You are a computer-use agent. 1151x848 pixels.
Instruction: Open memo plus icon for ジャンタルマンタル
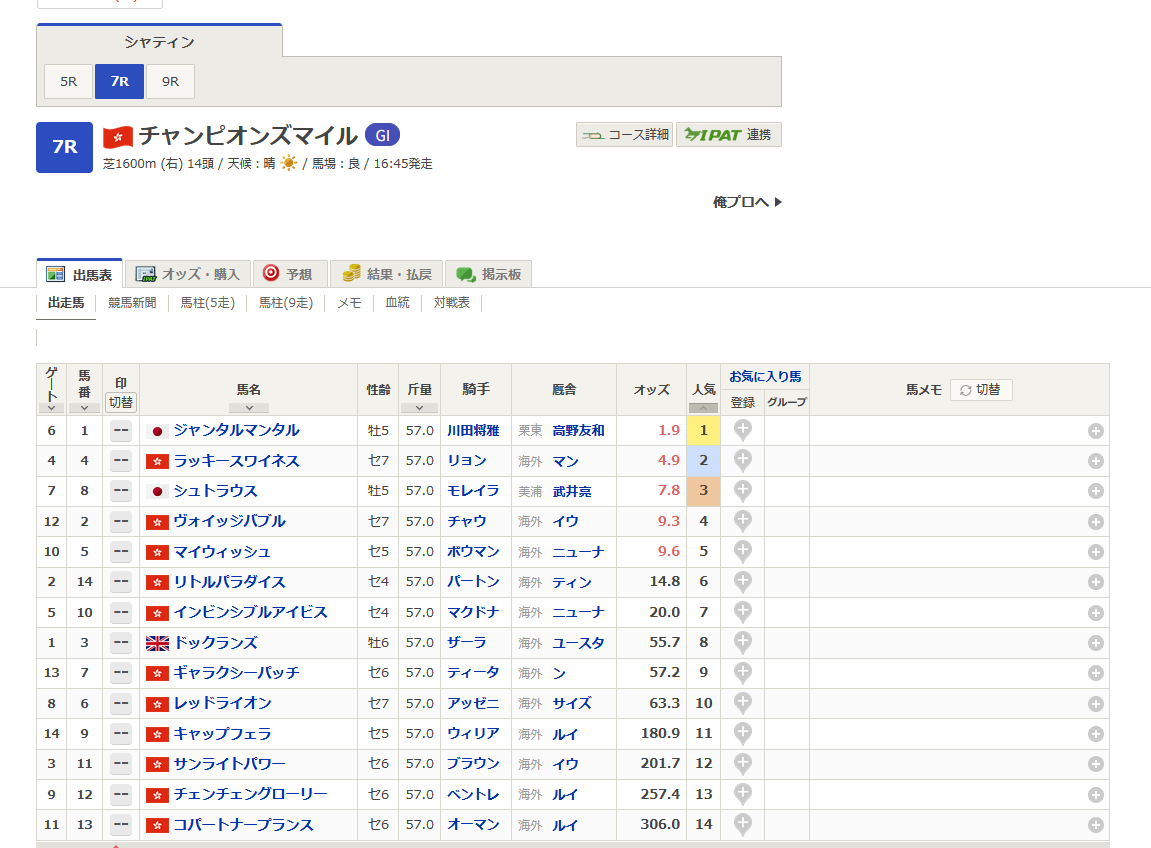[x=1095, y=431]
